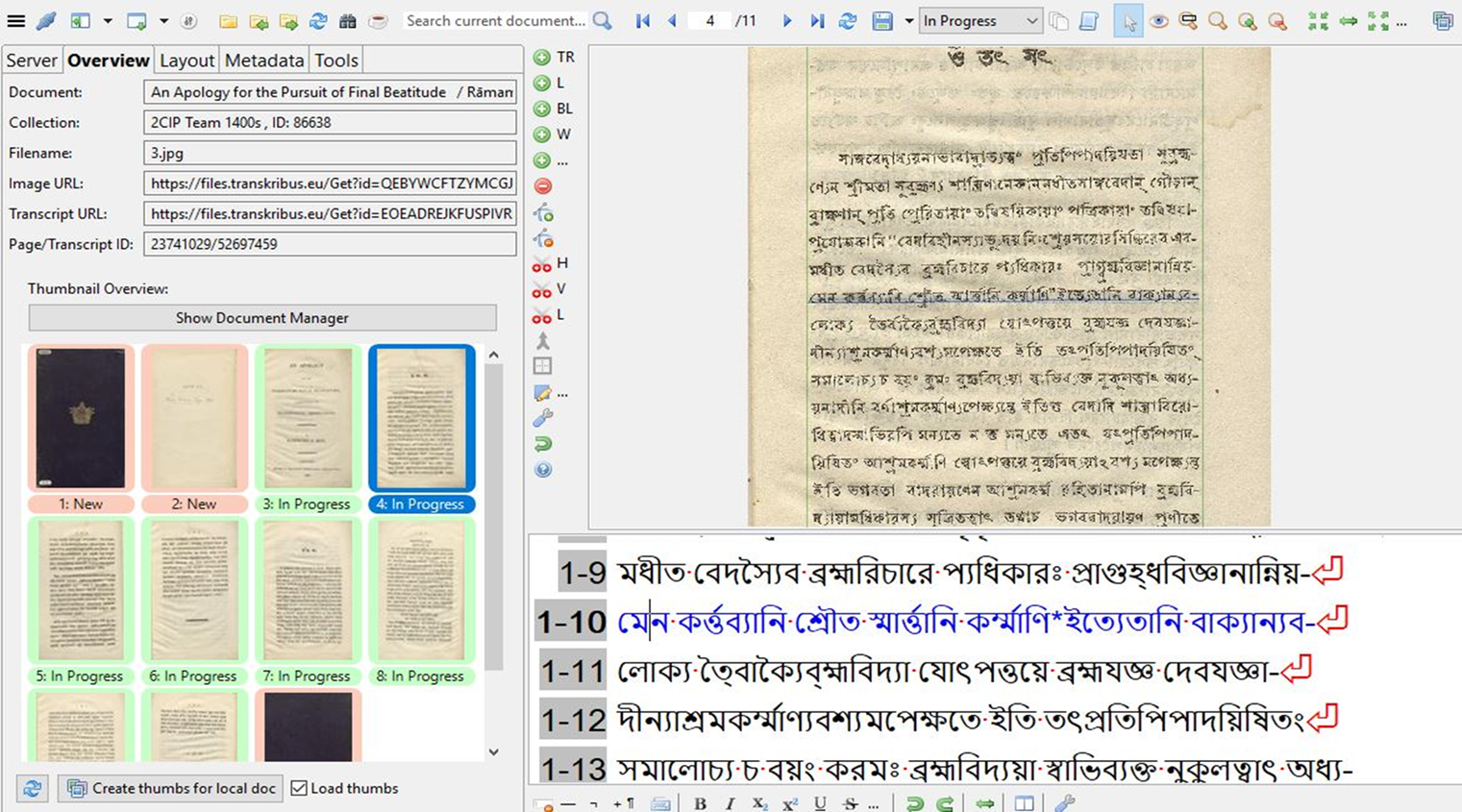Toggle italic formatting in transcript editor
This screenshot has width=1462, height=812.
(x=730, y=803)
